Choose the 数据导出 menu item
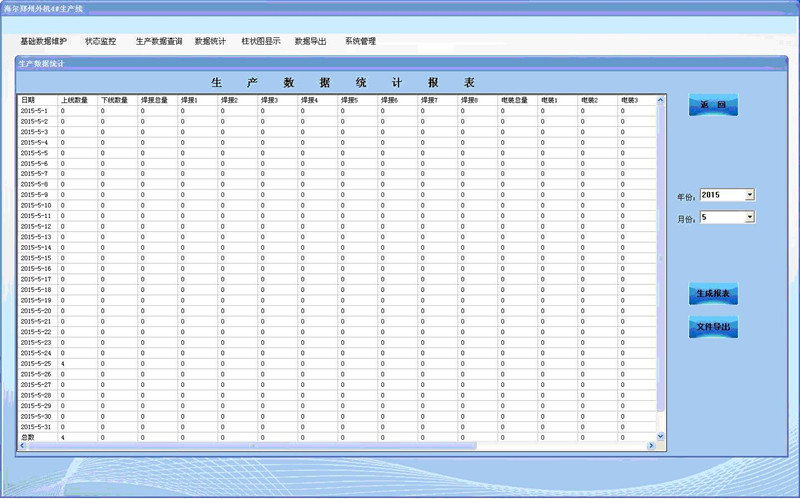 tap(310, 42)
